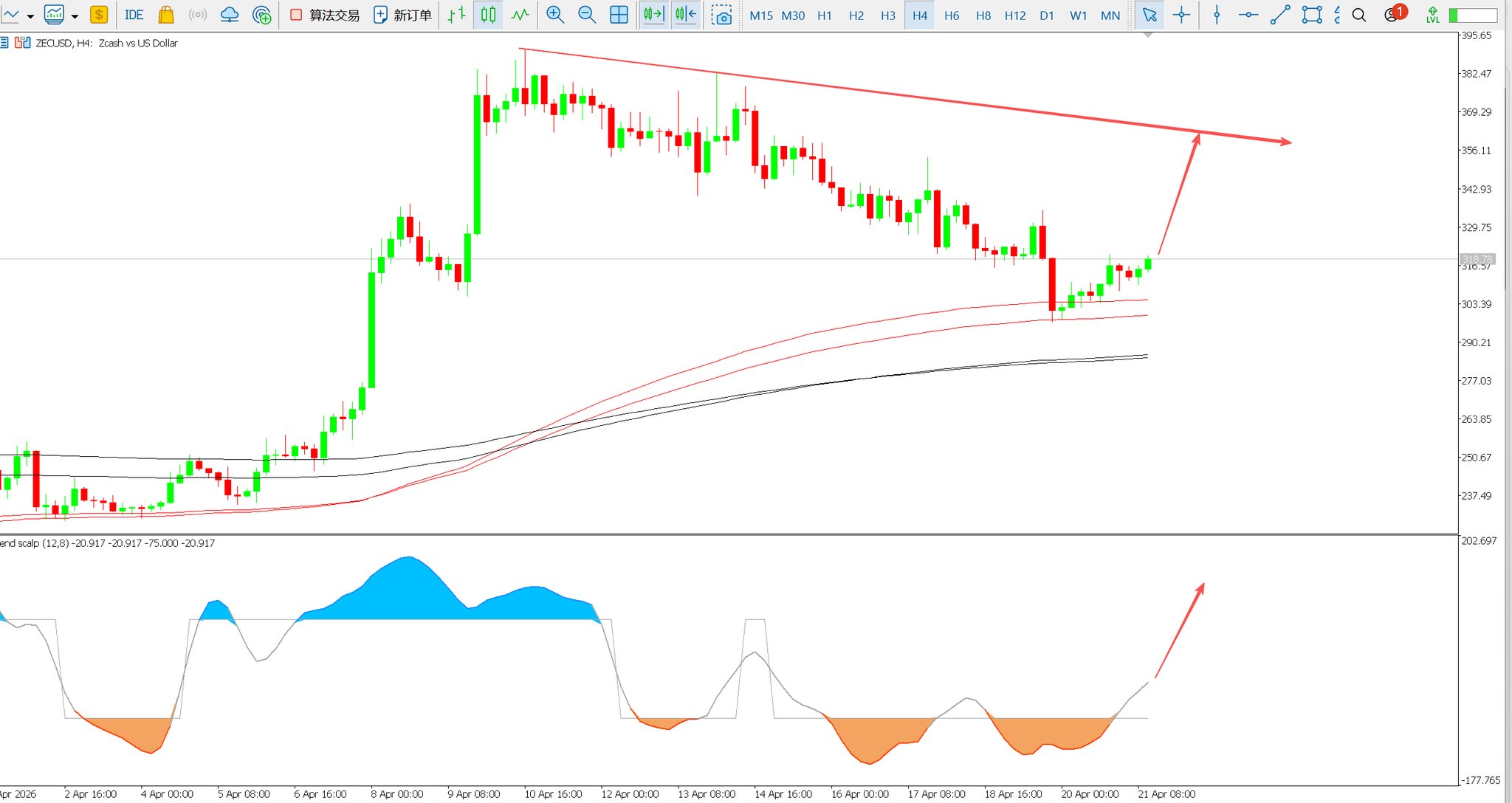Select the trendline drawing tool
Screen dimensions: 1512x803
click(x=1280, y=15)
